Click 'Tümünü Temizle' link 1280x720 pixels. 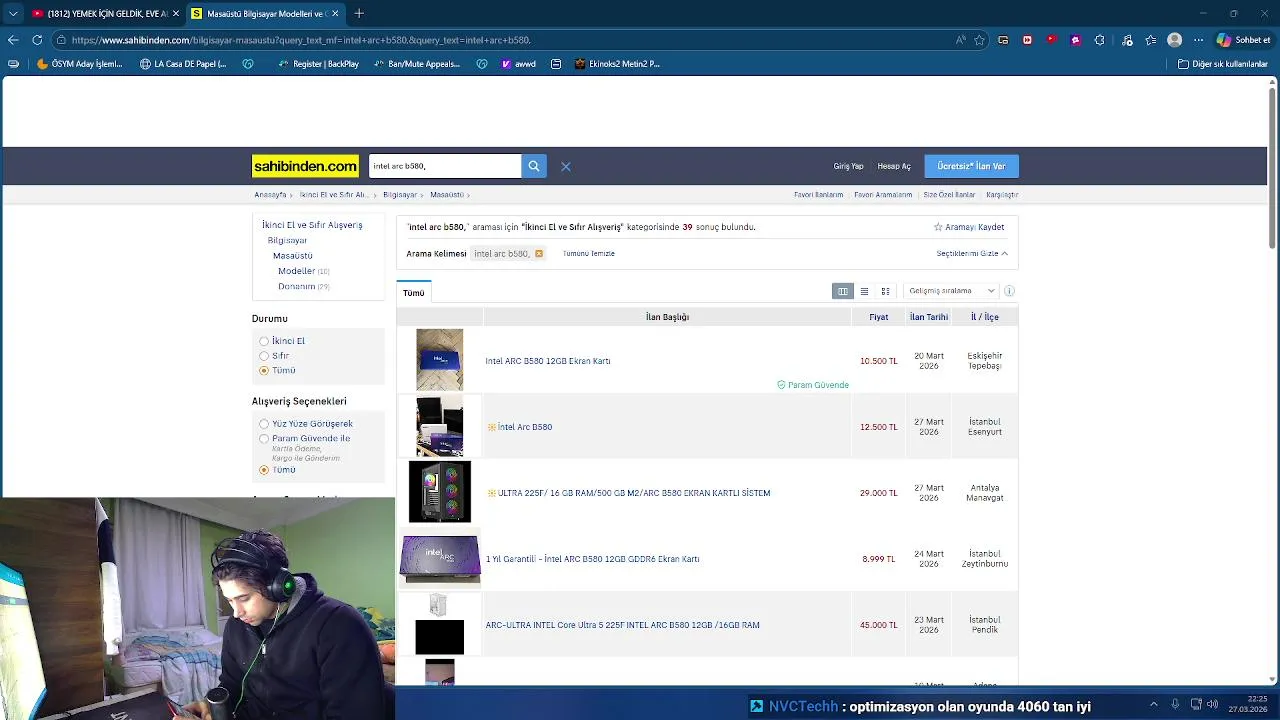(x=588, y=254)
